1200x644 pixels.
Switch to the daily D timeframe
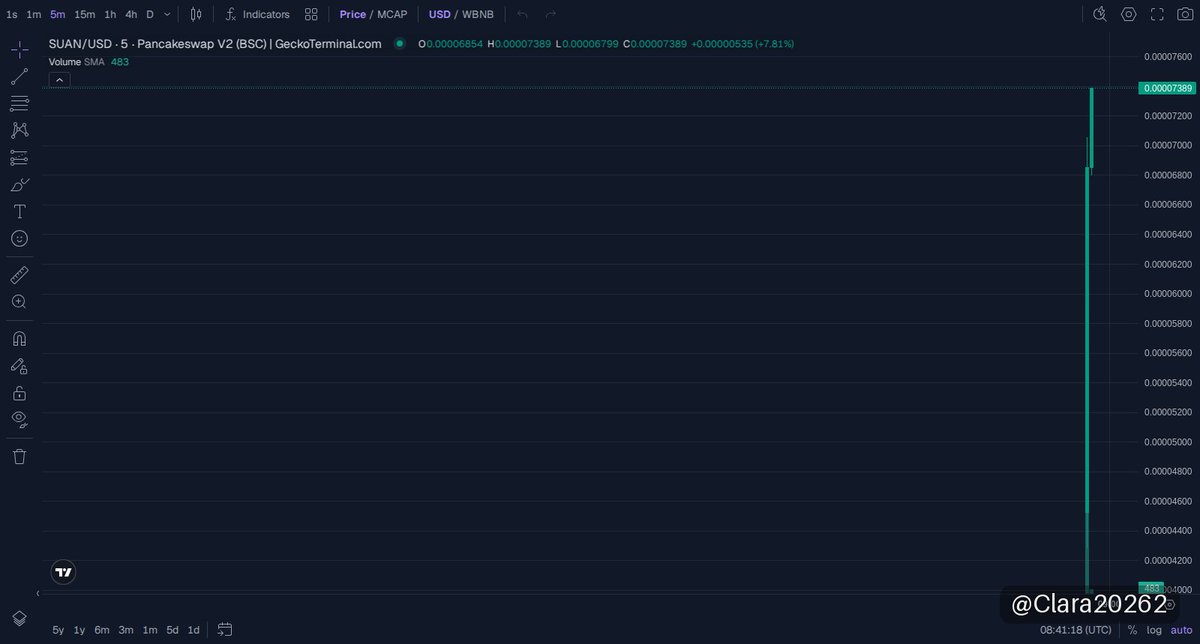point(150,14)
